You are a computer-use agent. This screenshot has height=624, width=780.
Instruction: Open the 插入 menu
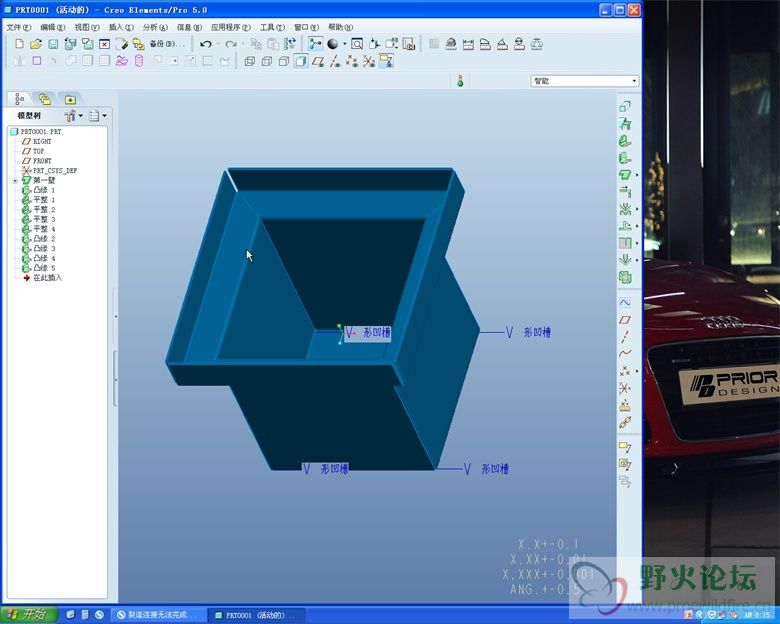pos(121,27)
